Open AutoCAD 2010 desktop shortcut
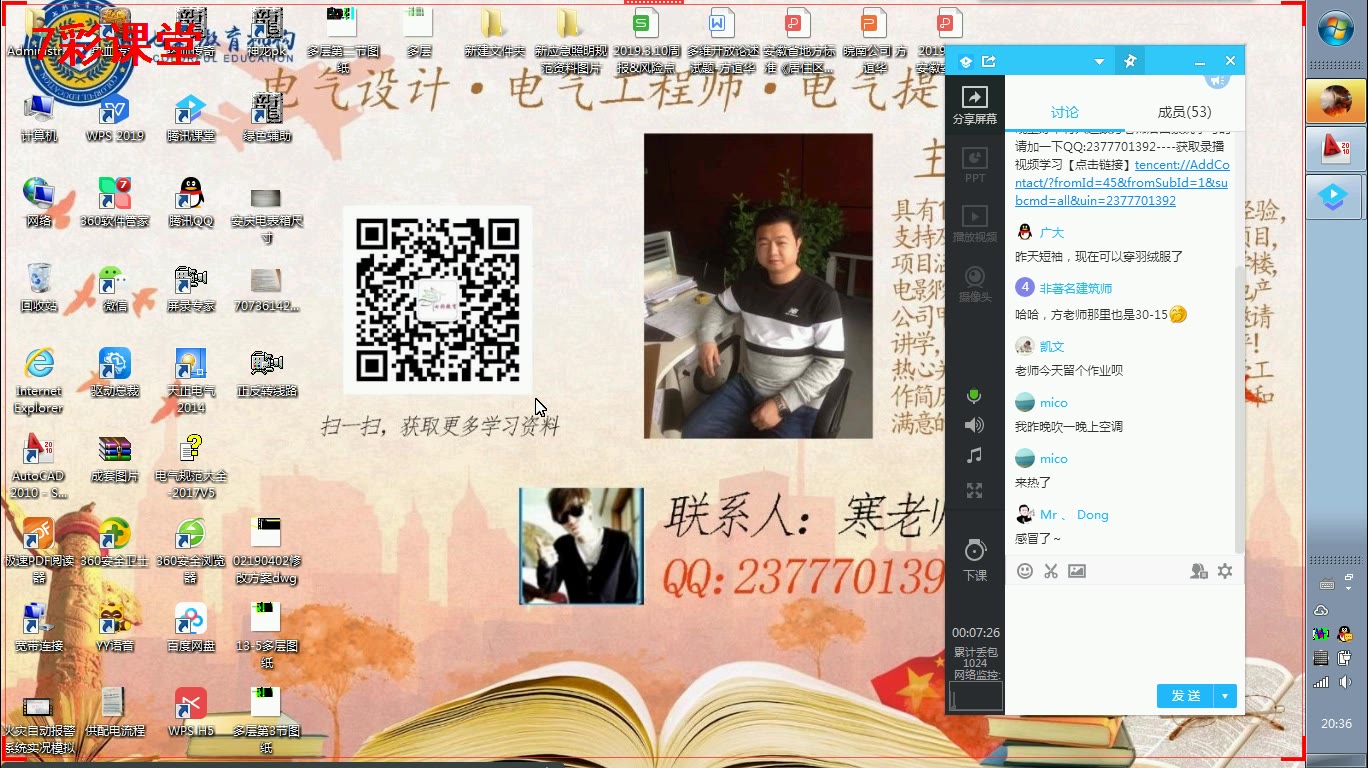Image resolution: width=1368 pixels, height=768 pixels. coord(39,466)
